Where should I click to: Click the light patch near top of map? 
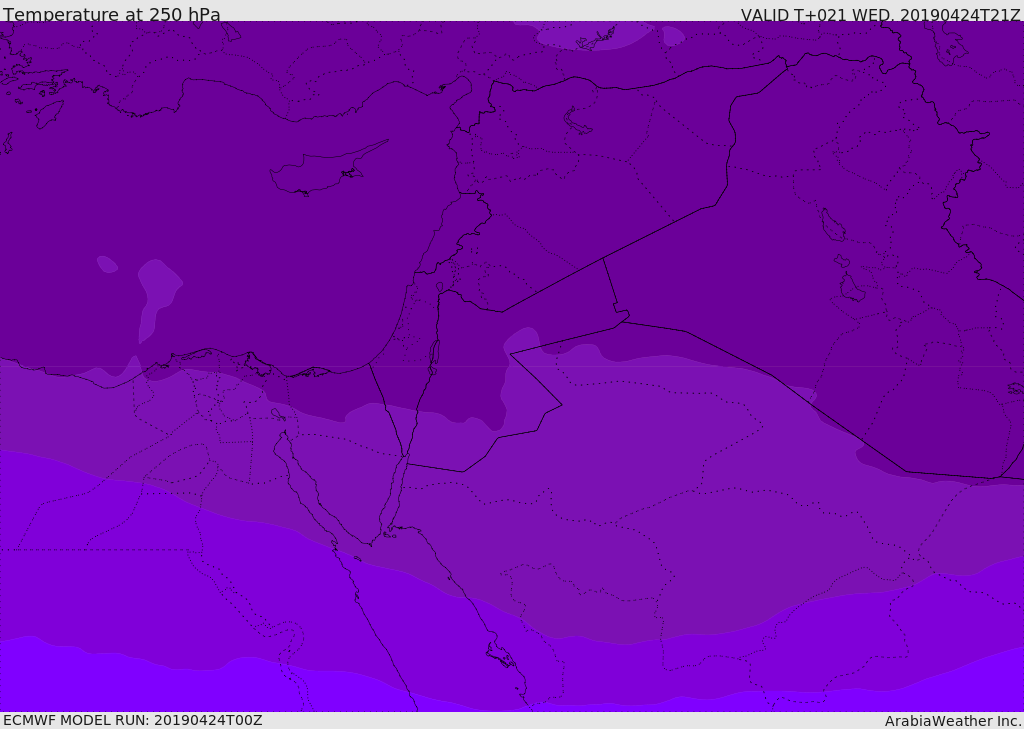[594, 36]
